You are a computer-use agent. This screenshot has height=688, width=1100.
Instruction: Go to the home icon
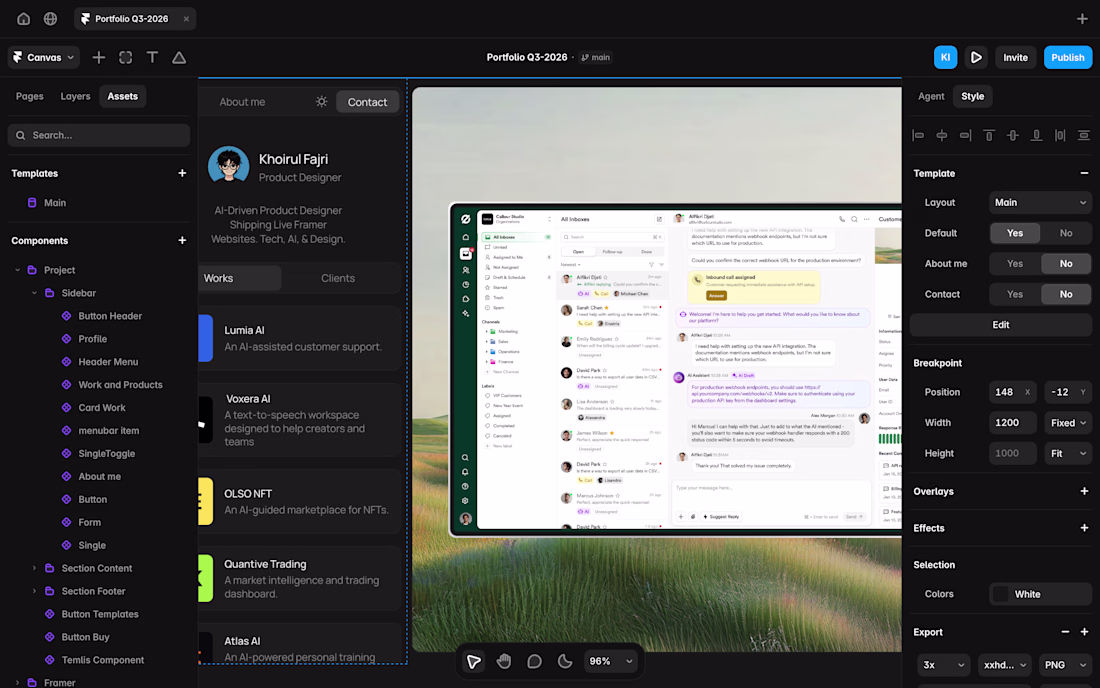tap(23, 19)
